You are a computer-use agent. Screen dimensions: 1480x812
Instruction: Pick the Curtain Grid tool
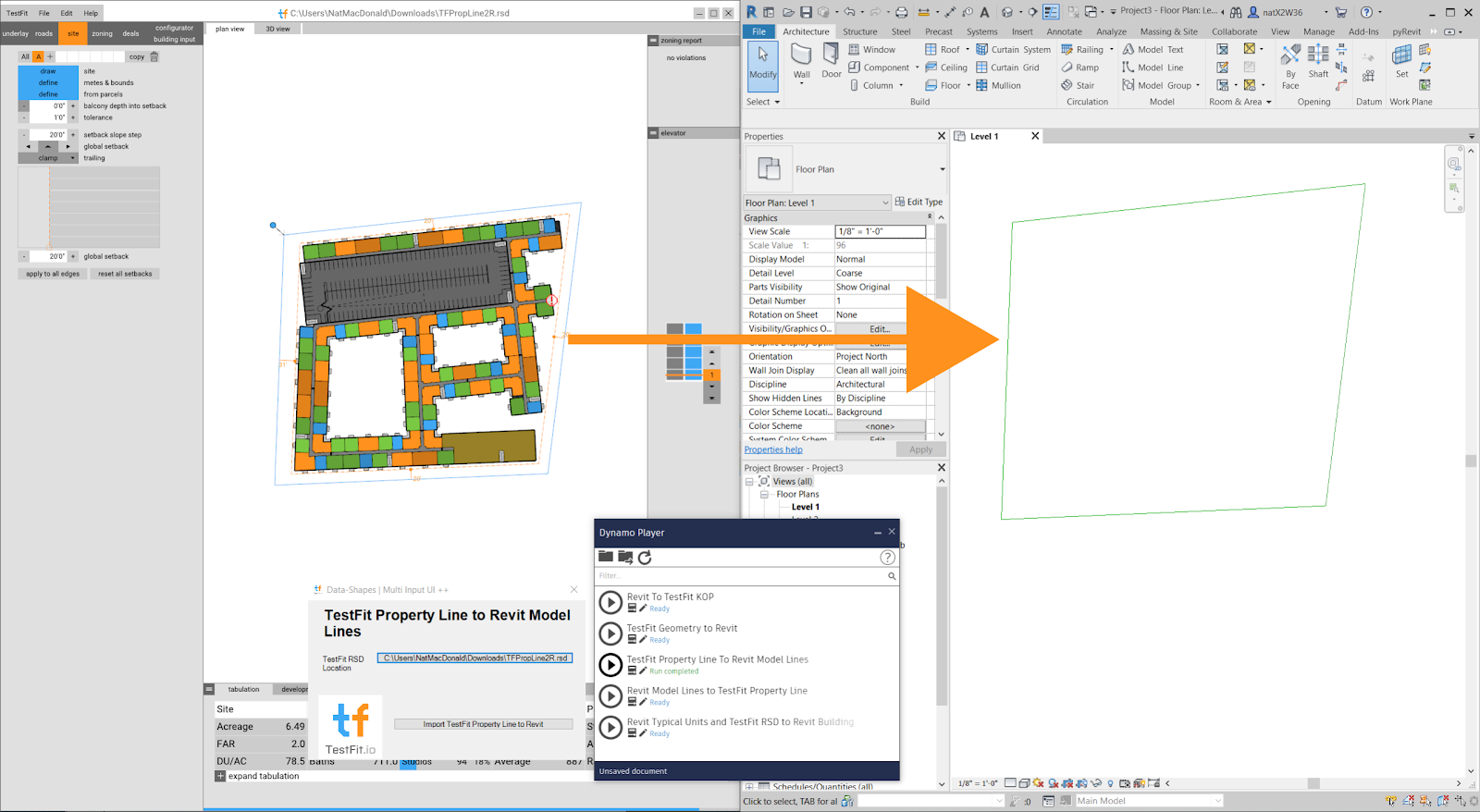coord(1007,68)
